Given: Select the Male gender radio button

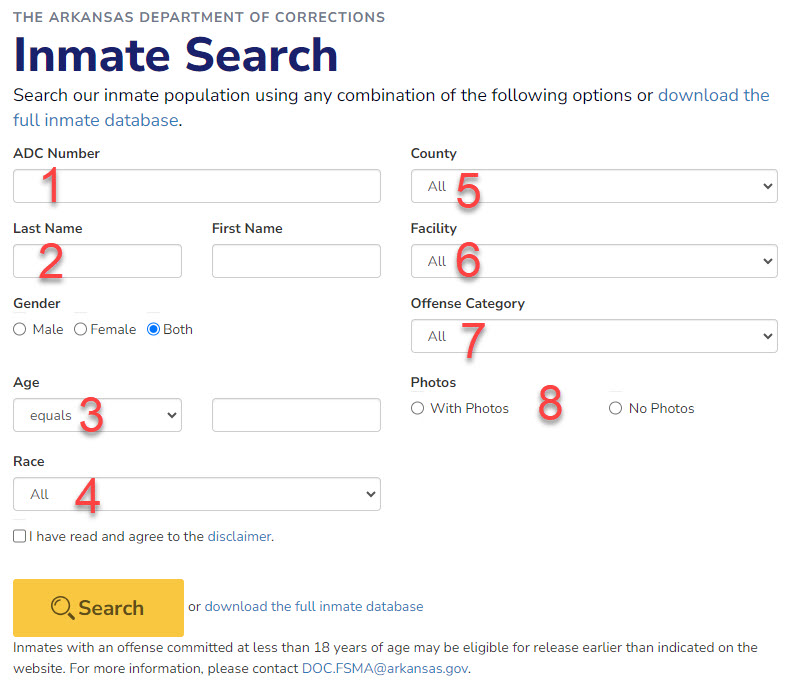Looking at the screenshot, I should coord(20,329).
